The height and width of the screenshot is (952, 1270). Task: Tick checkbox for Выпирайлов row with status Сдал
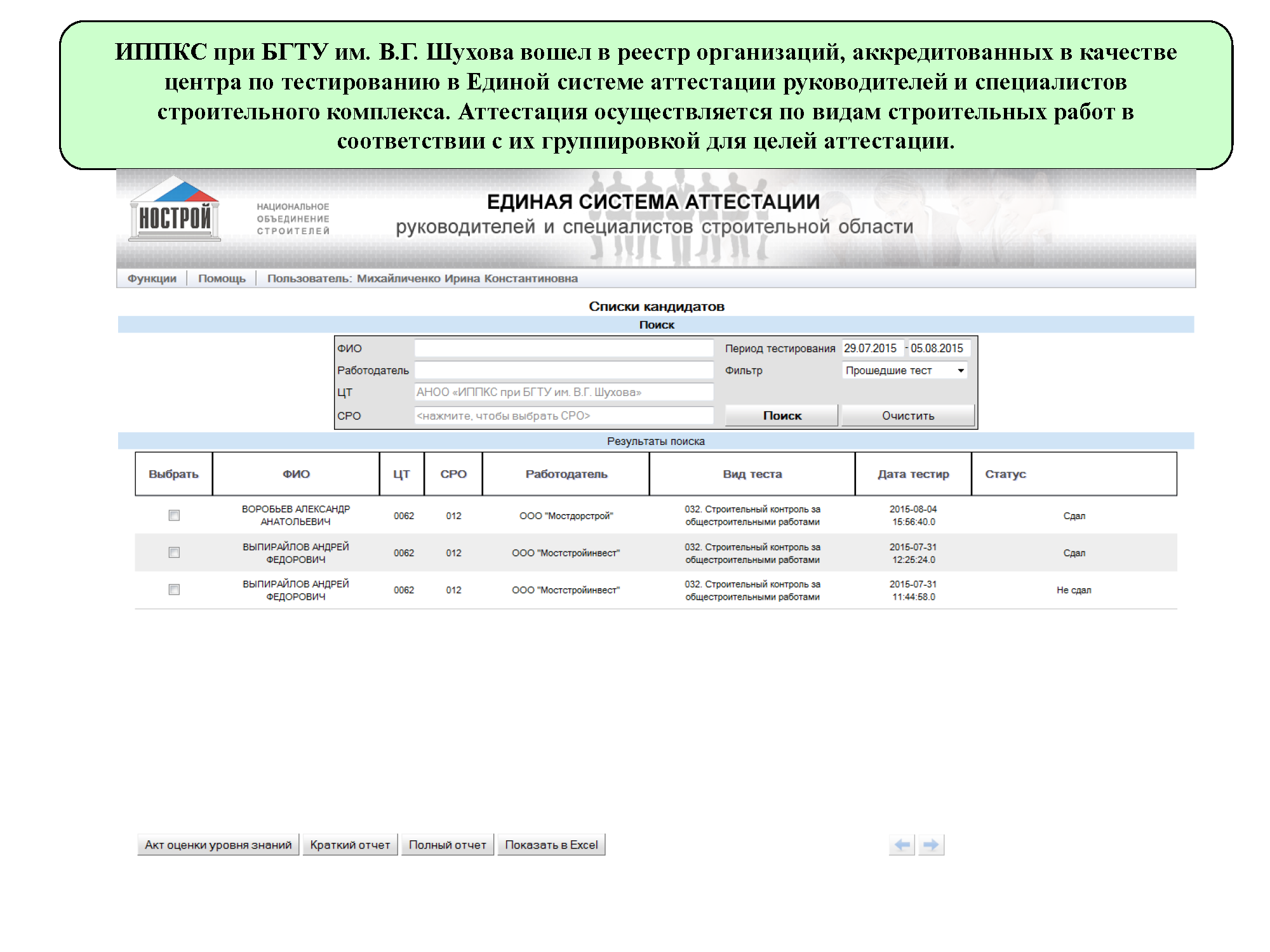point(174,553)
